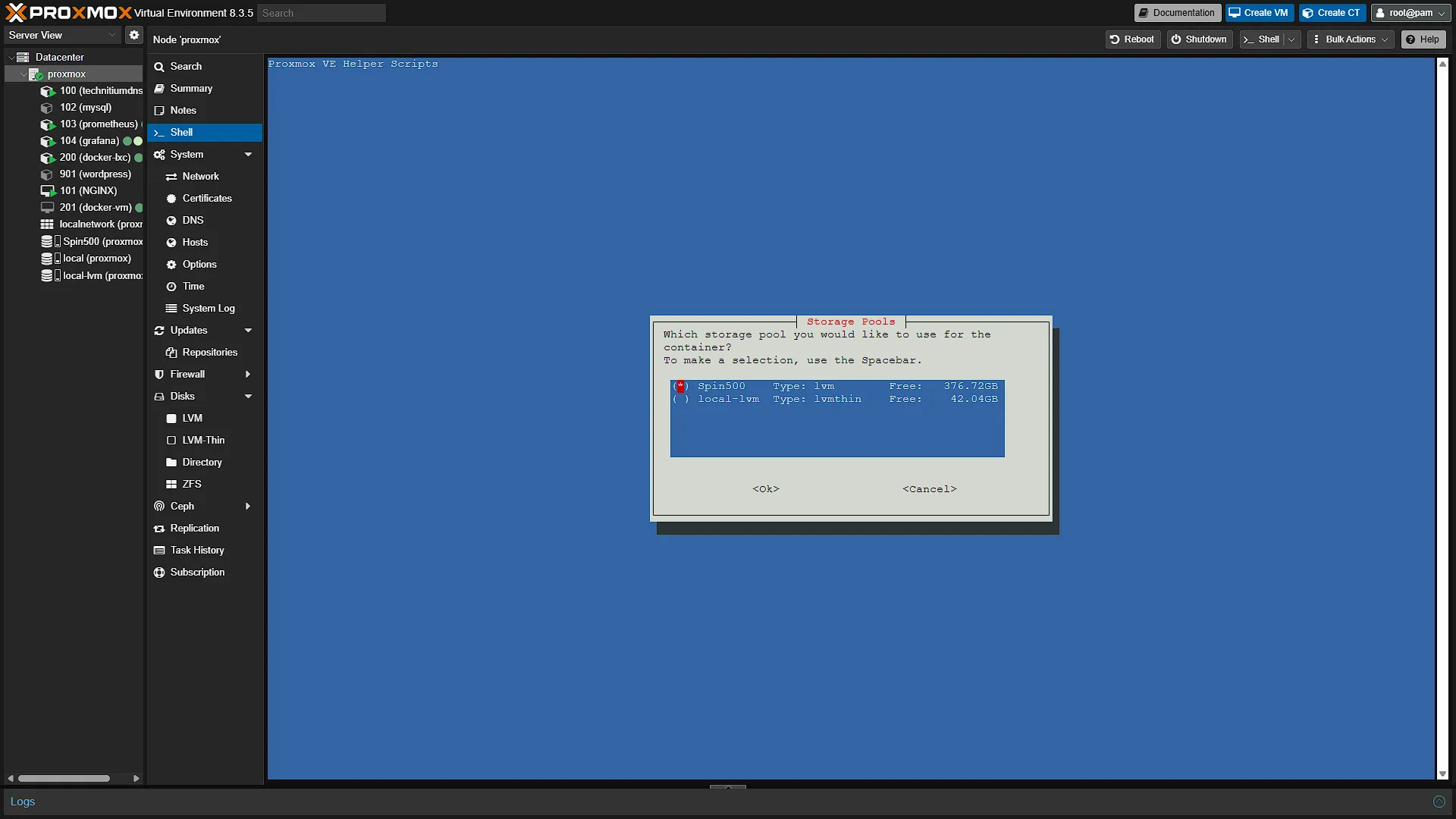The image size is (1456, 819).
Task: Select container 103 (prometheus) icon
Action: pos(47,124)
